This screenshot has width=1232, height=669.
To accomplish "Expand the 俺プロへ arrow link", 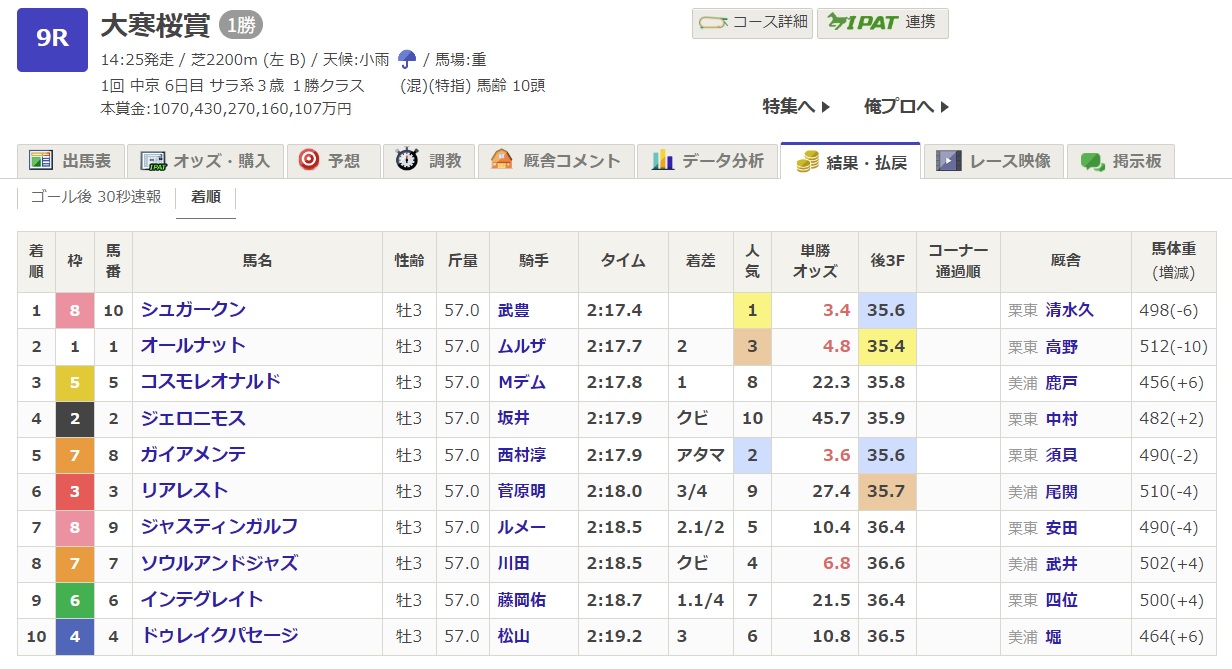I will (906, 106).
